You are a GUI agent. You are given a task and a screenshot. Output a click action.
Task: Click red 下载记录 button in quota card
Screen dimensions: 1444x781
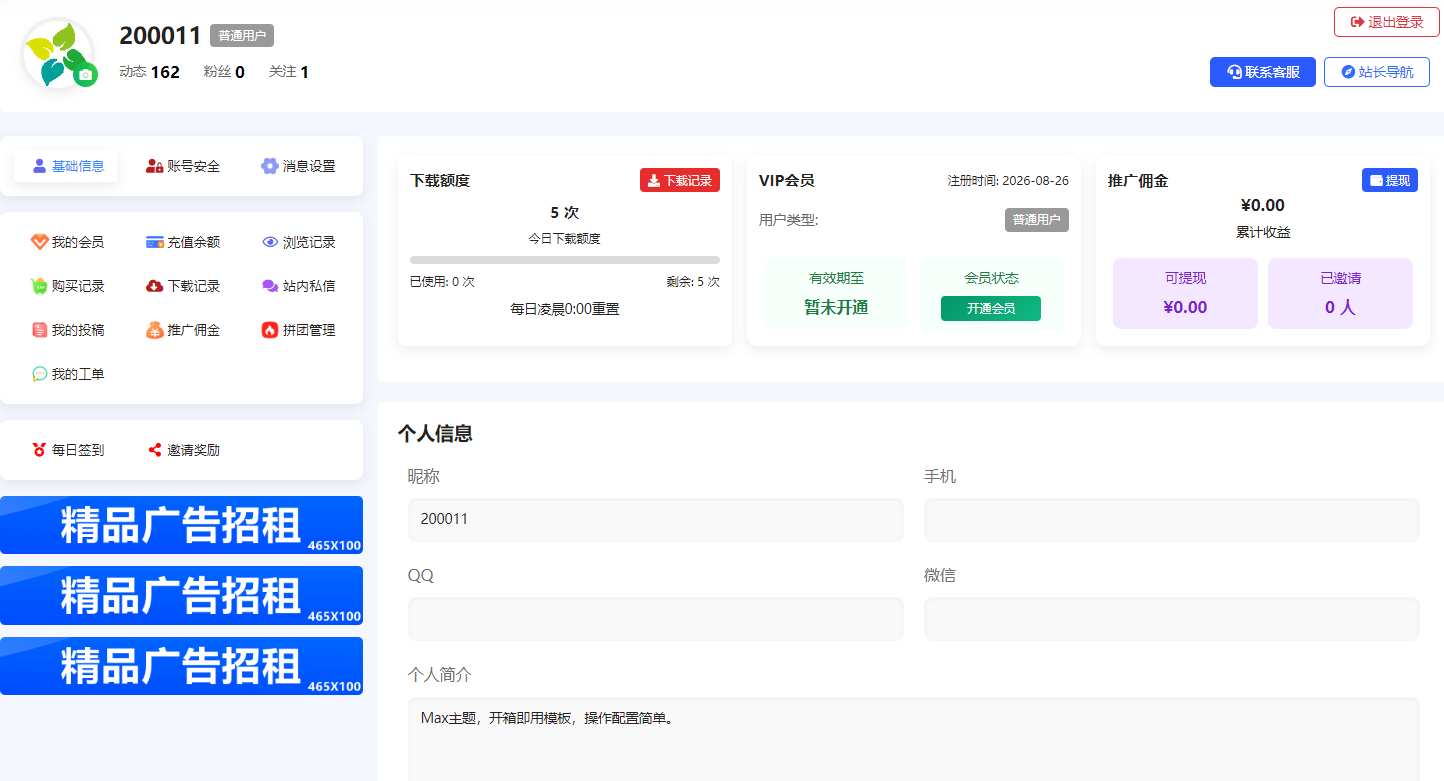pos(680,180)
